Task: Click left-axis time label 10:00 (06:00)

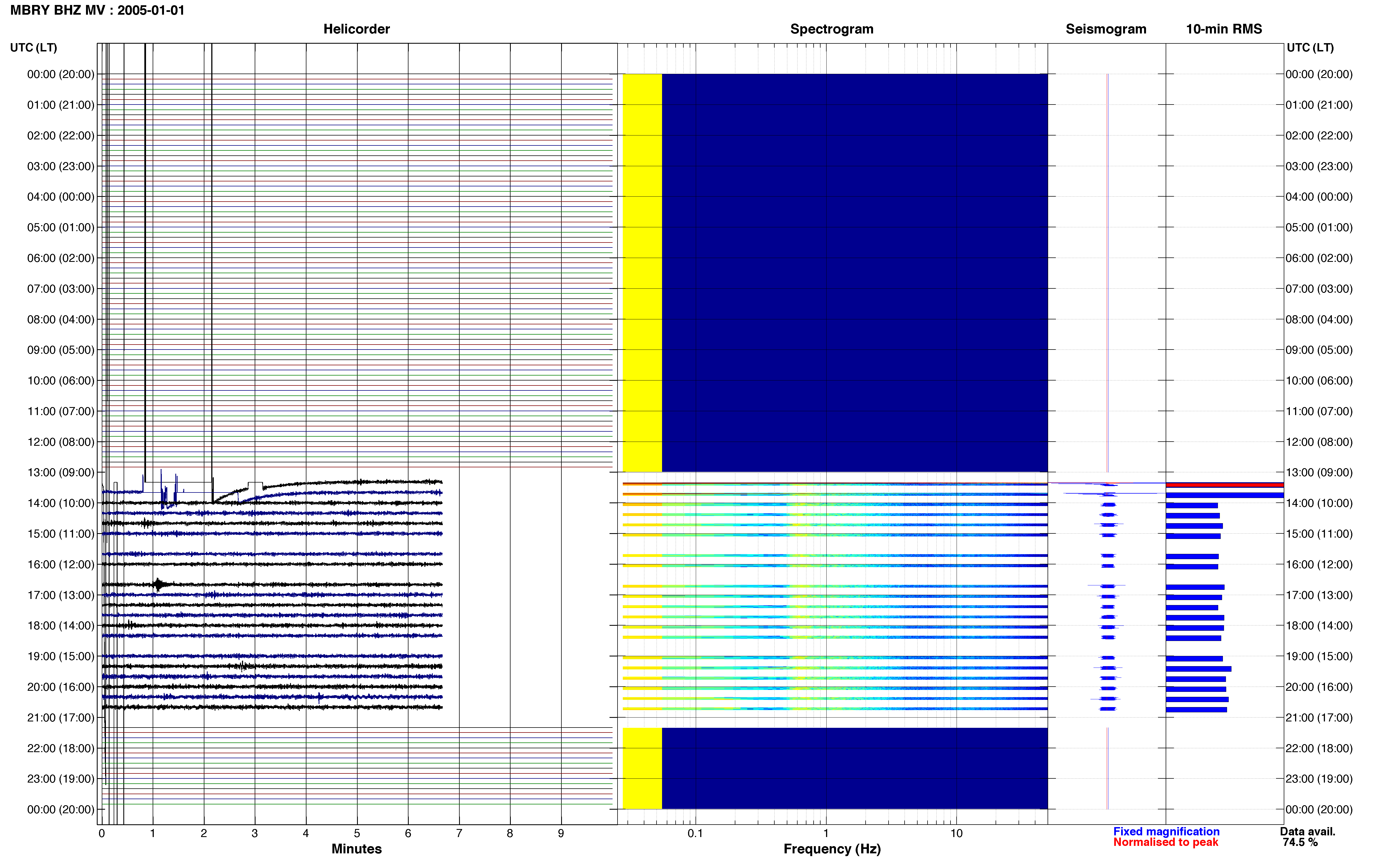Action: [x=61, y=380]
